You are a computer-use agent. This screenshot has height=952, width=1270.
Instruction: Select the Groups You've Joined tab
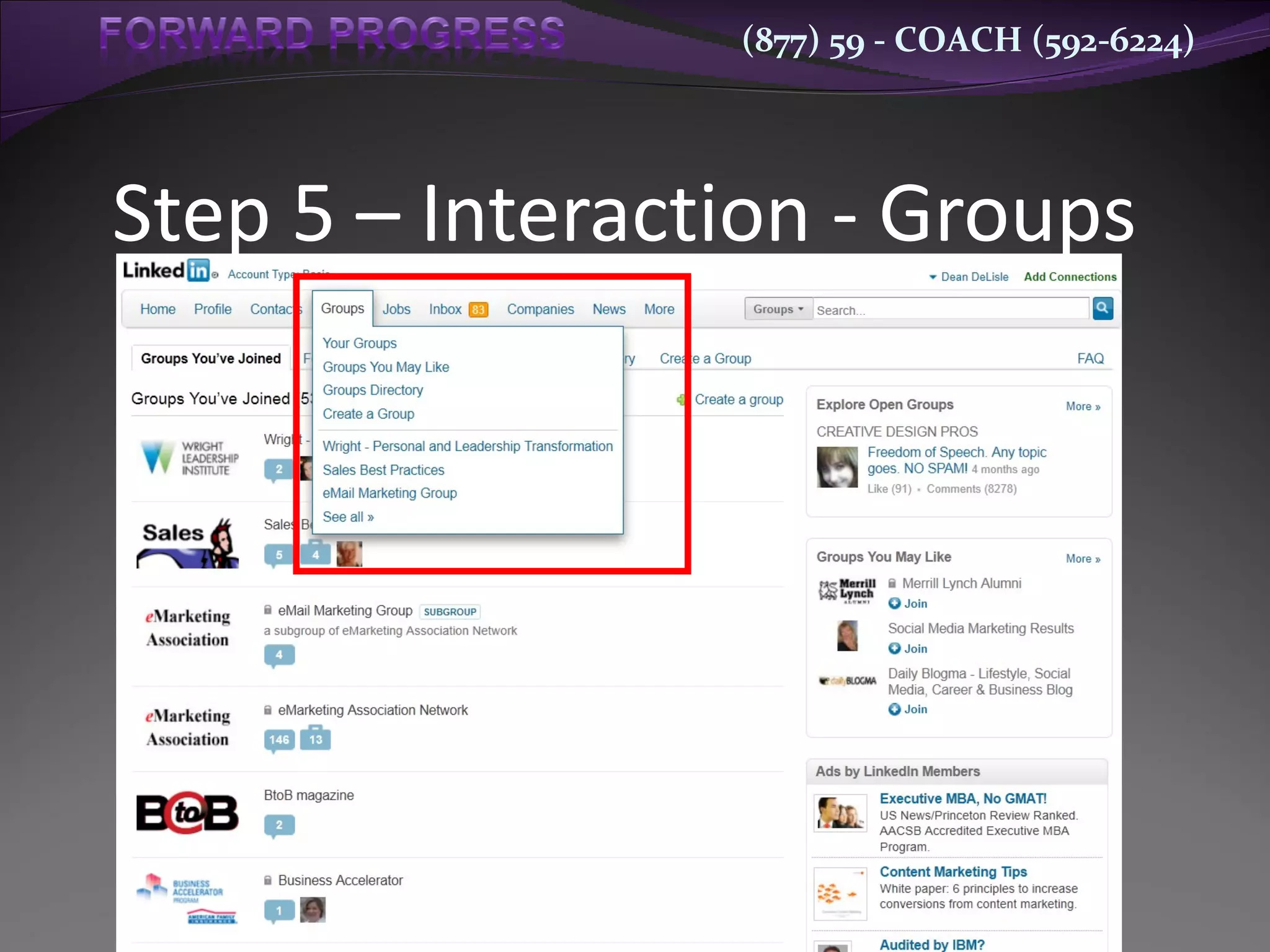(211, 358)
